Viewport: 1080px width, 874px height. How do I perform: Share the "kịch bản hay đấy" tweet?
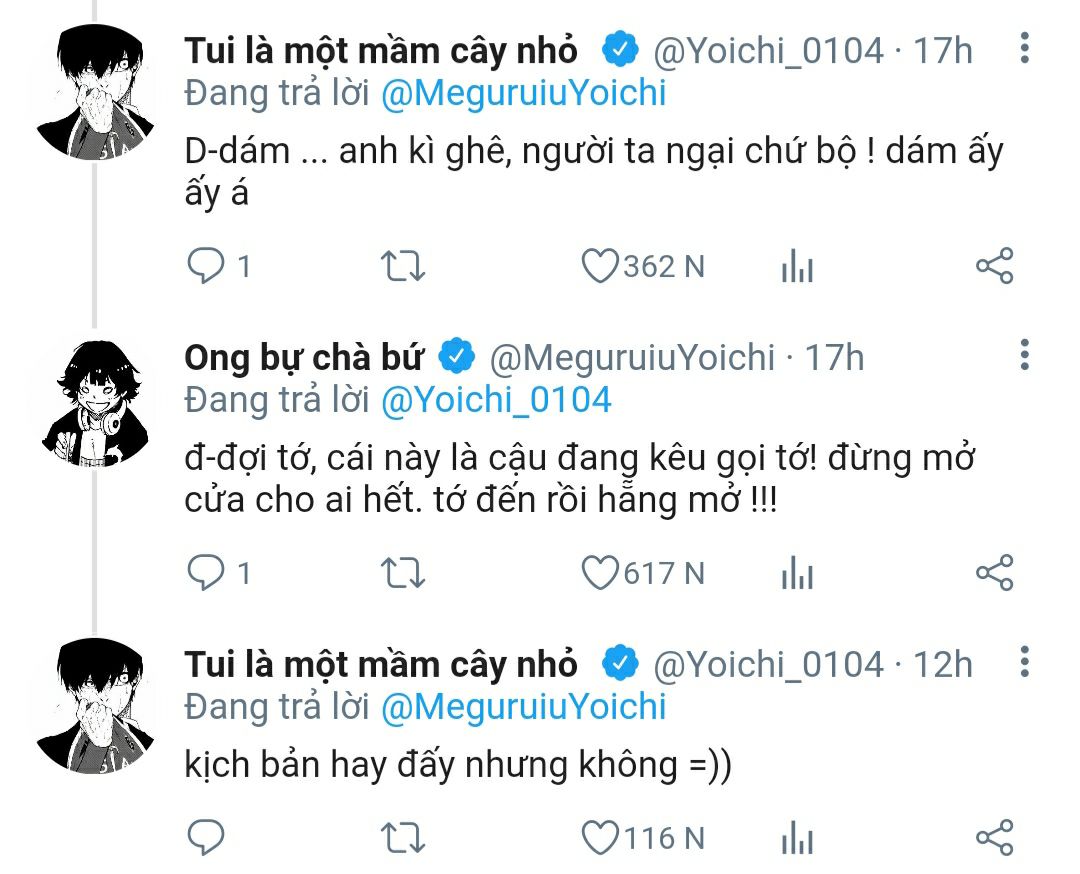[994, 838]
